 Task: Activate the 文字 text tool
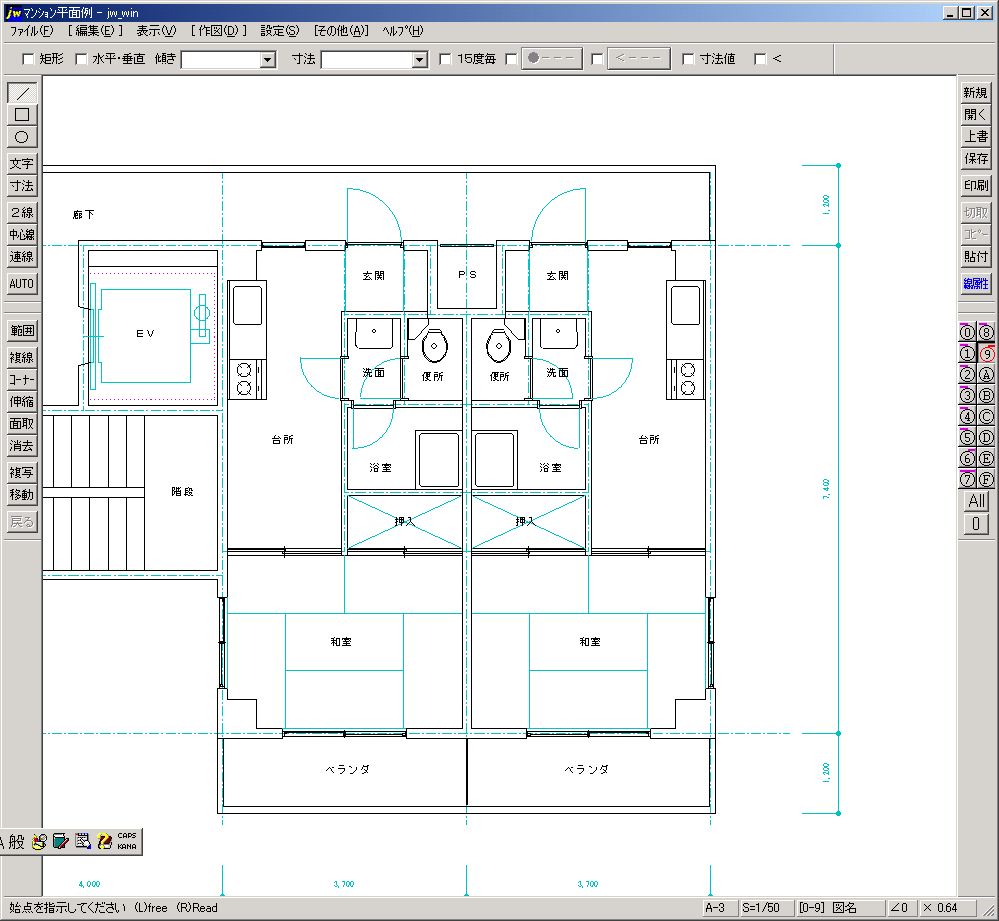click(x=22, y=163)
